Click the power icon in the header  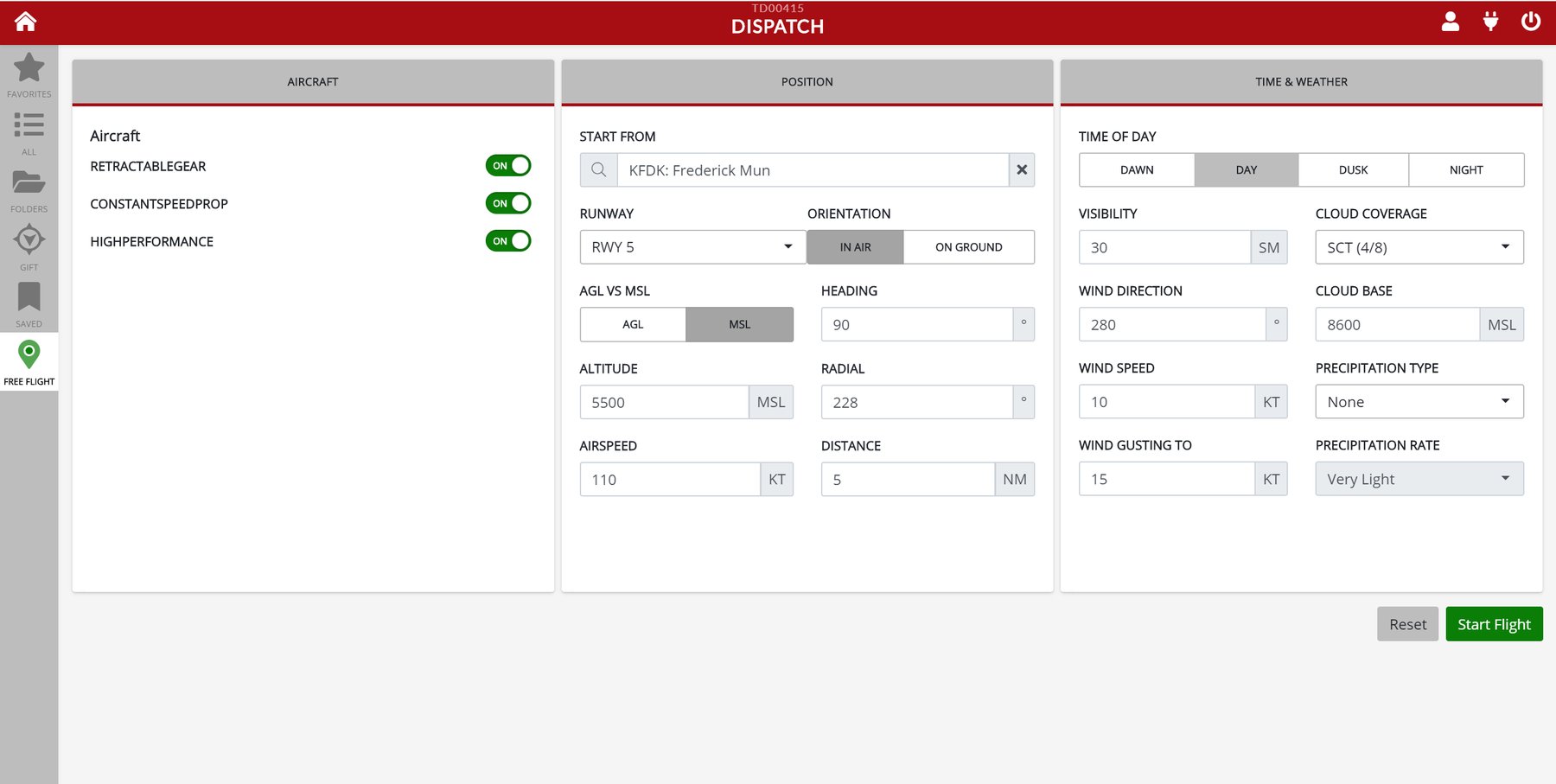click(1530, 22)
